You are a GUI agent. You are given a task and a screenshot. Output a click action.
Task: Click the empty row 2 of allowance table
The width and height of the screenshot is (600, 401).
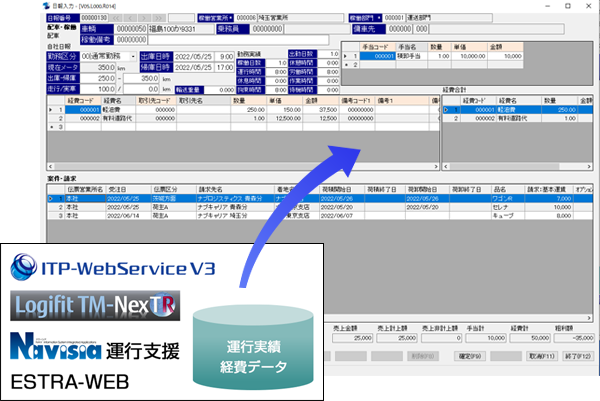coord(432,65)
